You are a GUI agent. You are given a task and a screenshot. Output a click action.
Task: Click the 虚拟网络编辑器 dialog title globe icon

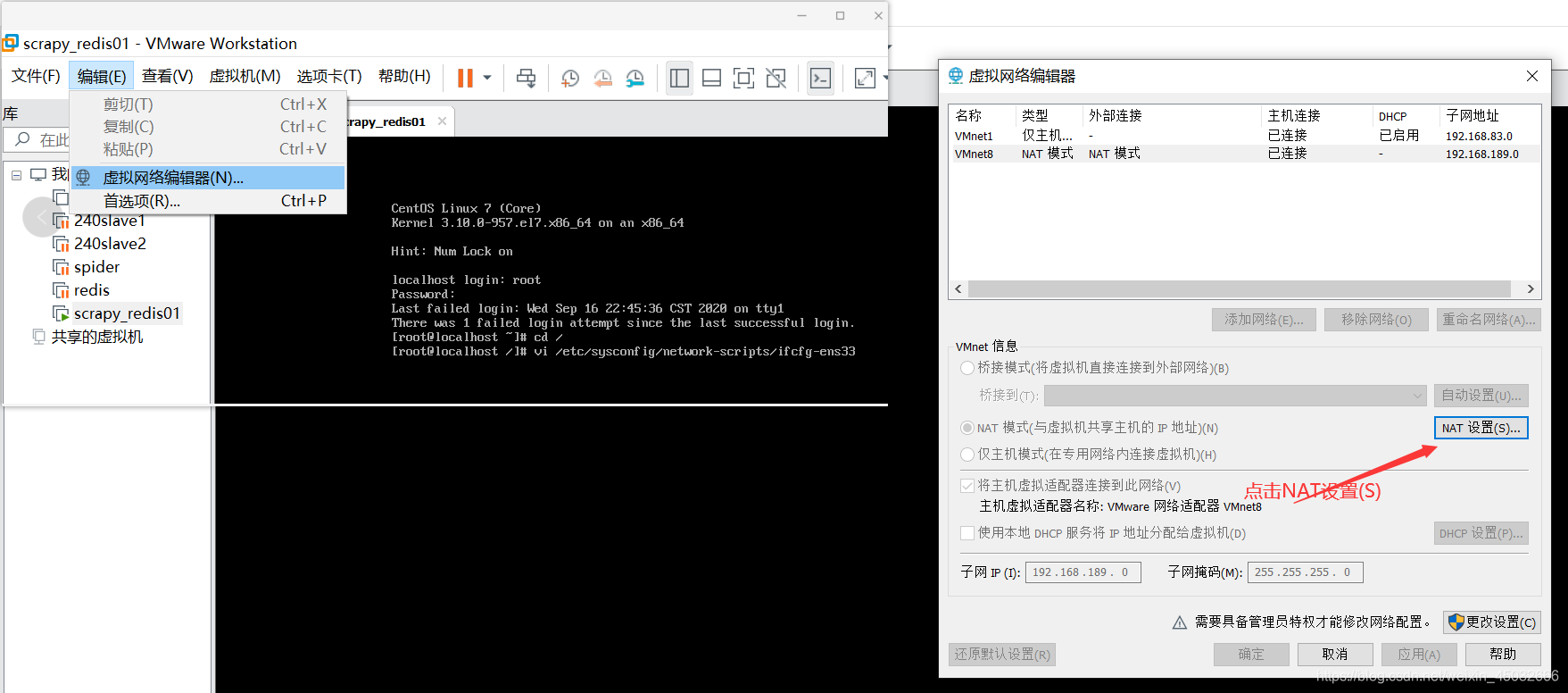(956, 76)
